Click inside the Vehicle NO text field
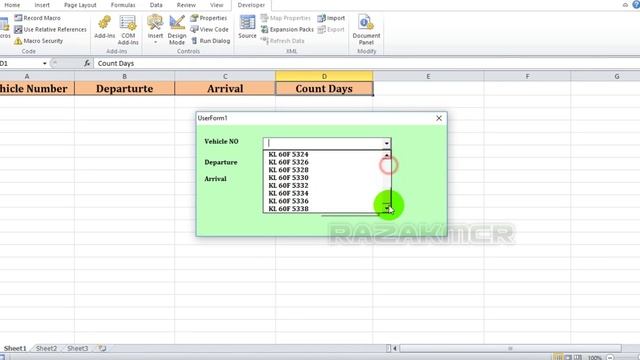The height and width of the screenshot is (360, 640). point(323,143)
